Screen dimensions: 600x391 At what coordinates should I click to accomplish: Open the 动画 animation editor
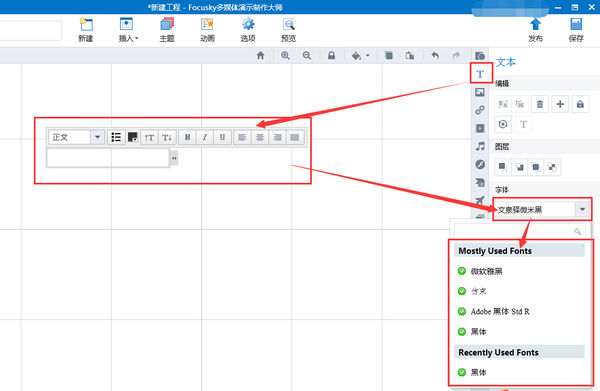[x=207, y=30]
